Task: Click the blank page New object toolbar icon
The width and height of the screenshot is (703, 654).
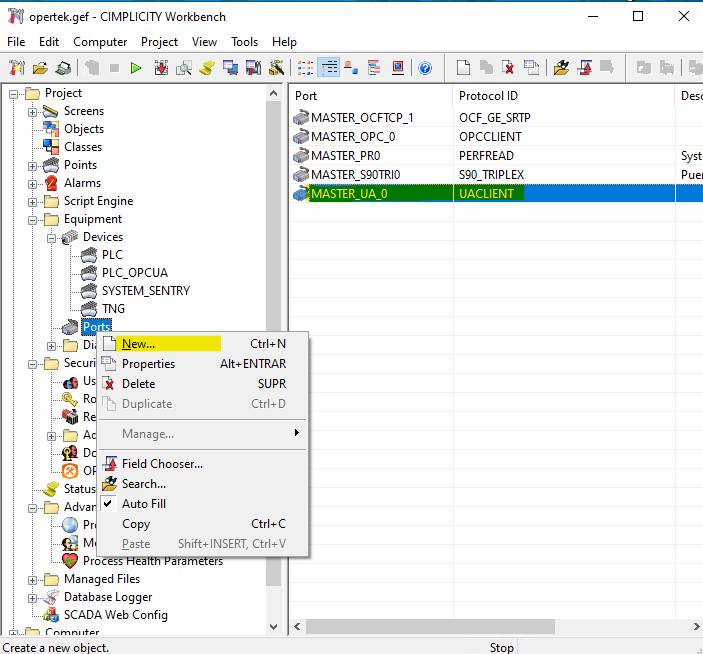Action: tap(463, 68)
